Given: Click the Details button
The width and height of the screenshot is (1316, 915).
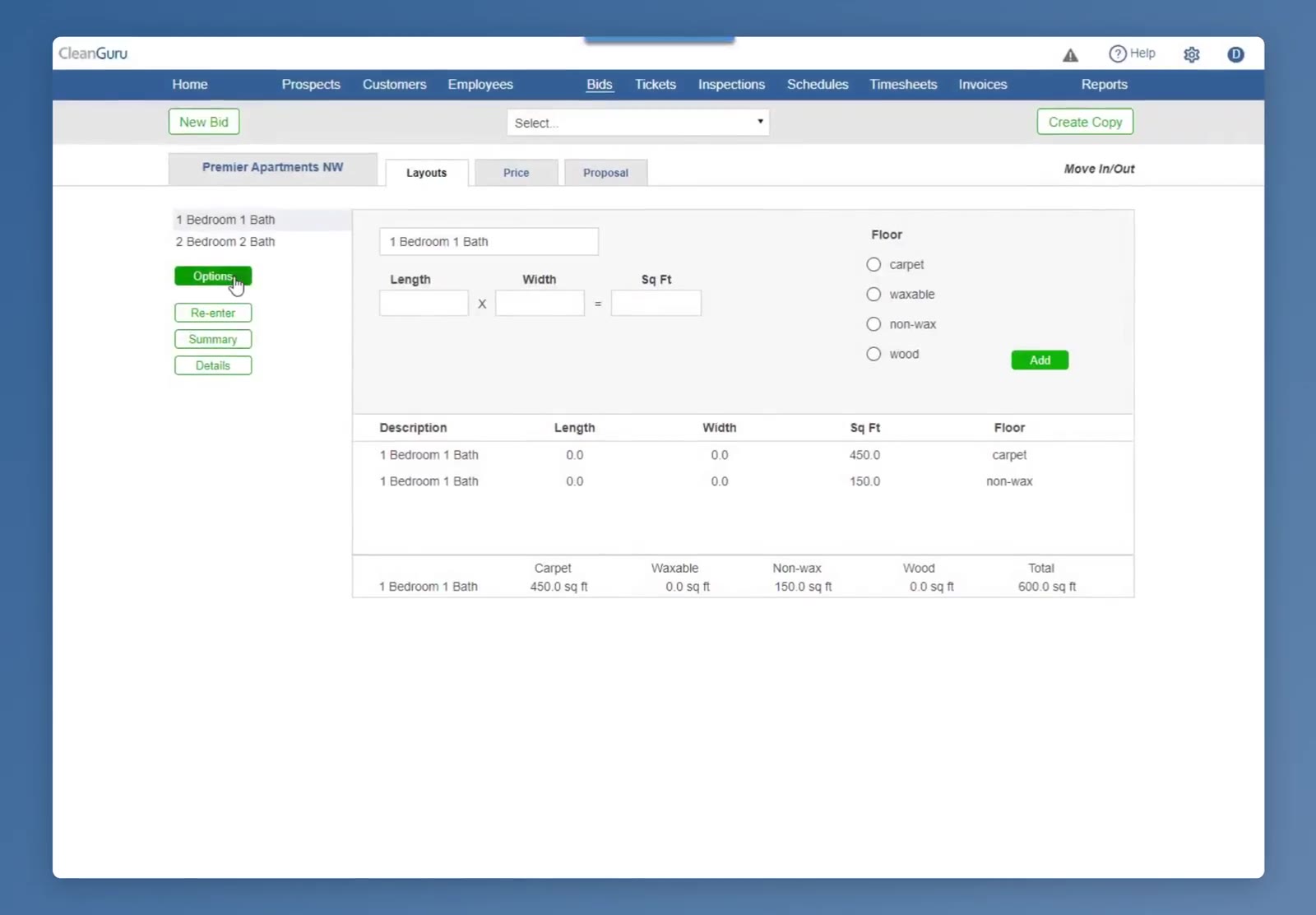Looking at the screenshot, I should 213,365.
